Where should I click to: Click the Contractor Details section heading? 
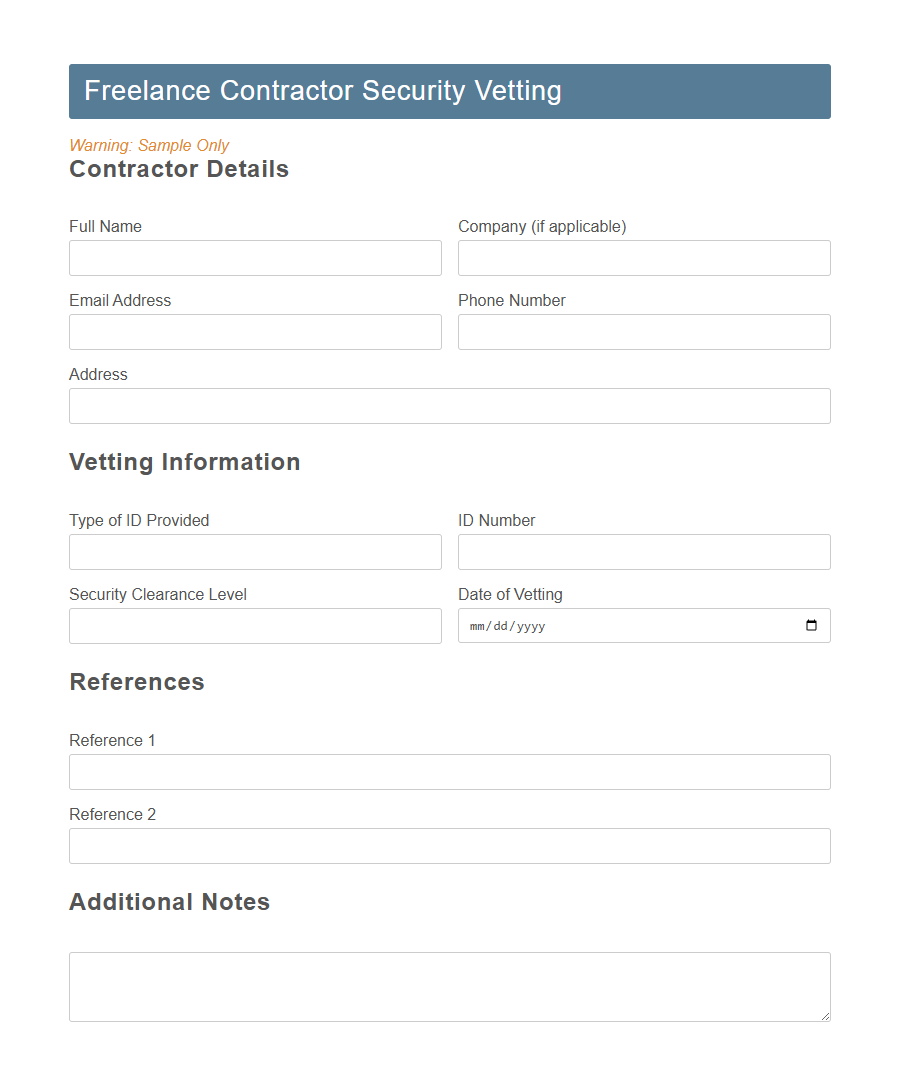pos(178,169)
